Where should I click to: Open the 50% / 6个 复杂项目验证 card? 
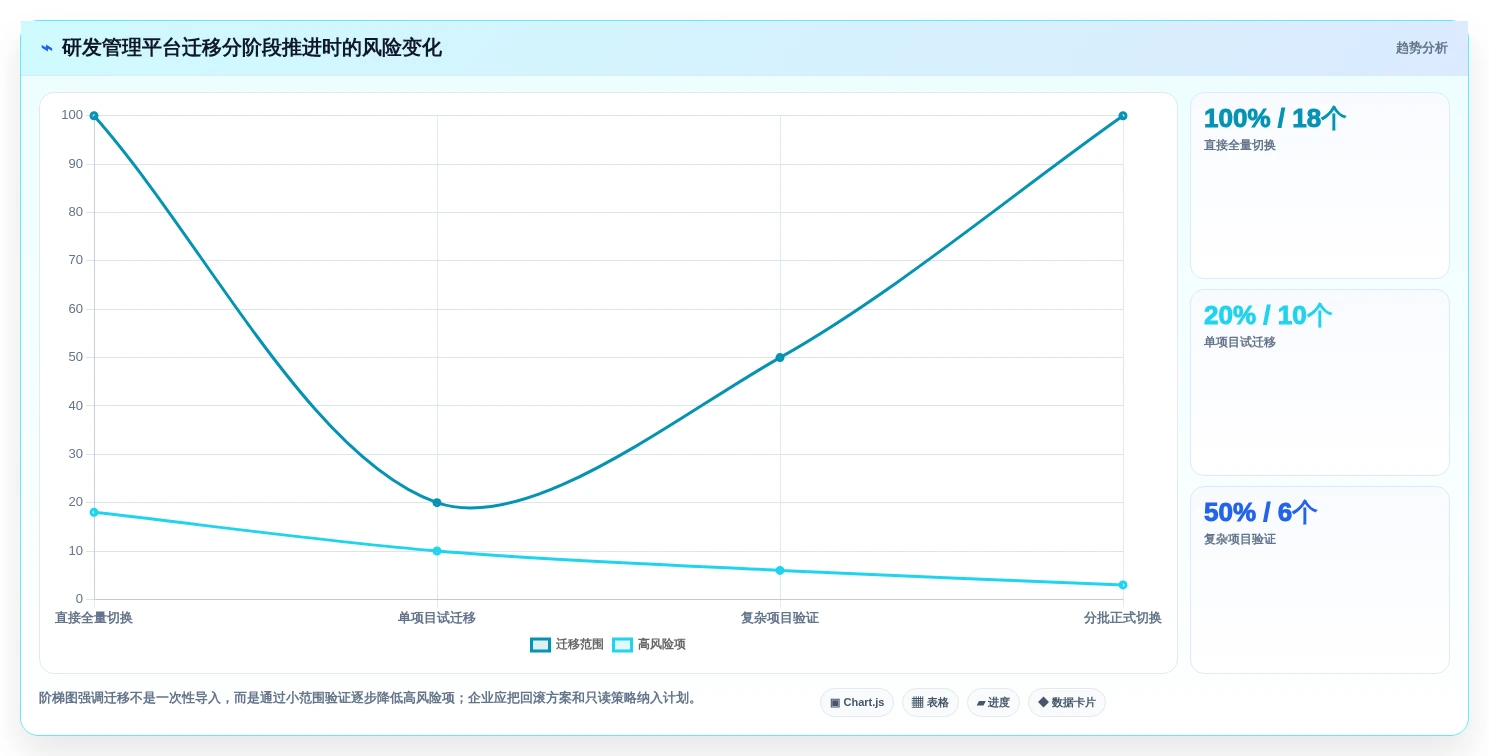pos(1319,580)
